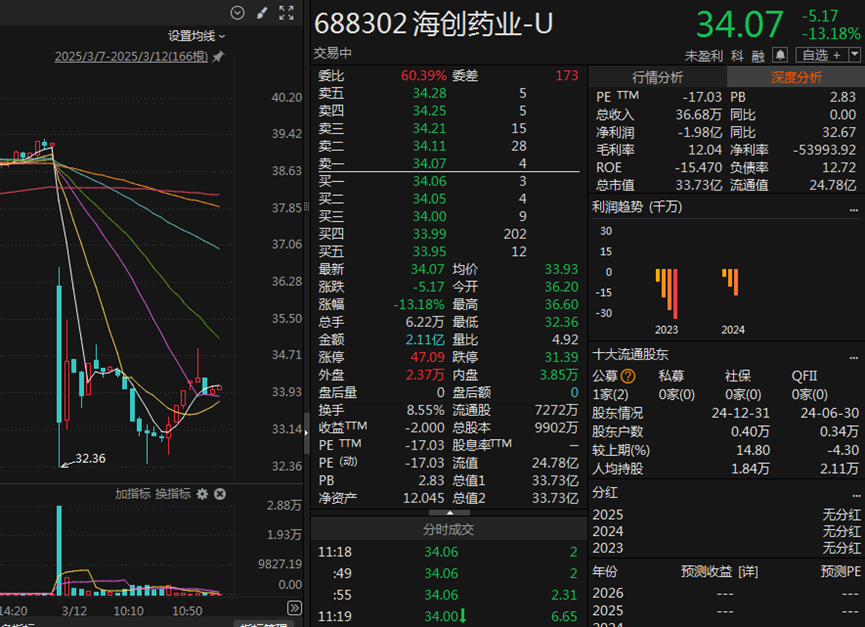Add stock to watchlist via 自选 +

click(822, 55)
